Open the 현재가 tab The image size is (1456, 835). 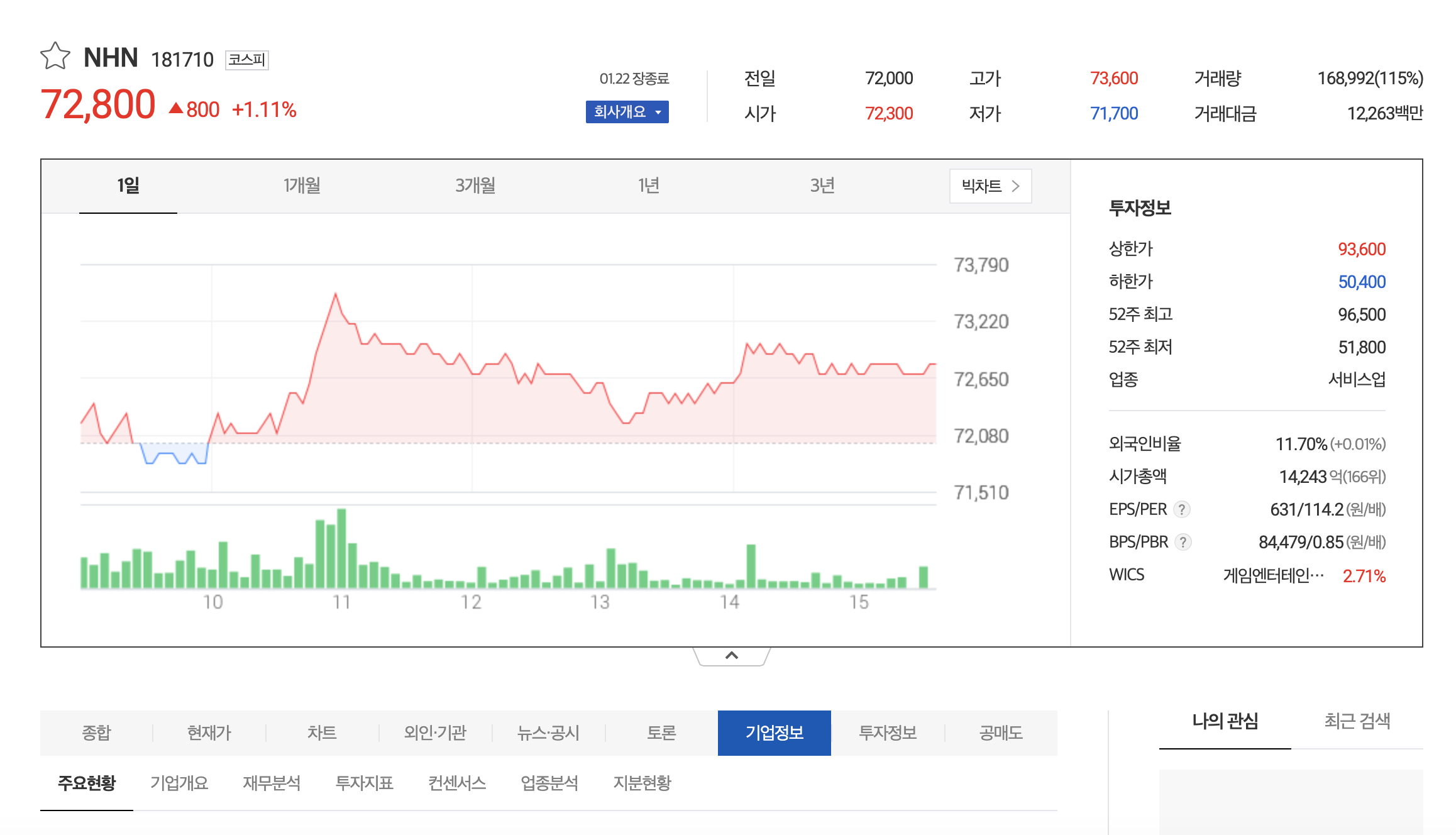click(x=209, y=733)
